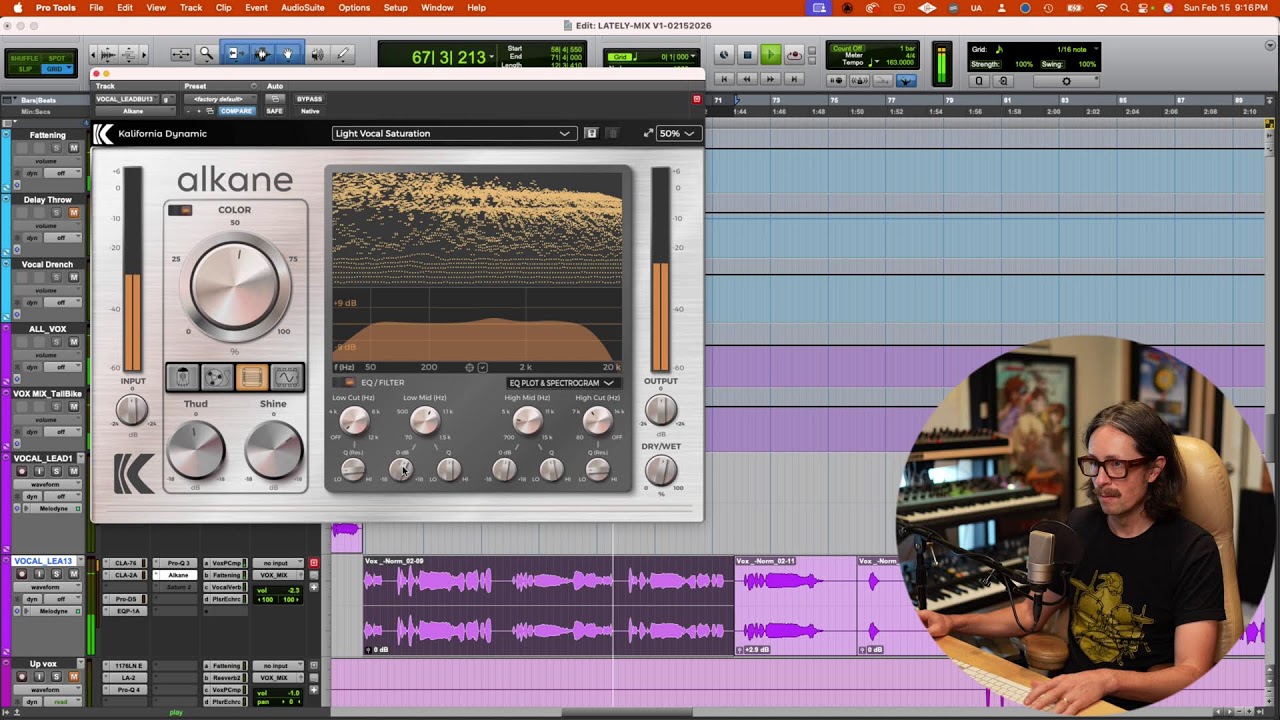Mute the Fattening track
Image resolution: width=1280 pixels, height=720 pixels.
tap(73, 148)
